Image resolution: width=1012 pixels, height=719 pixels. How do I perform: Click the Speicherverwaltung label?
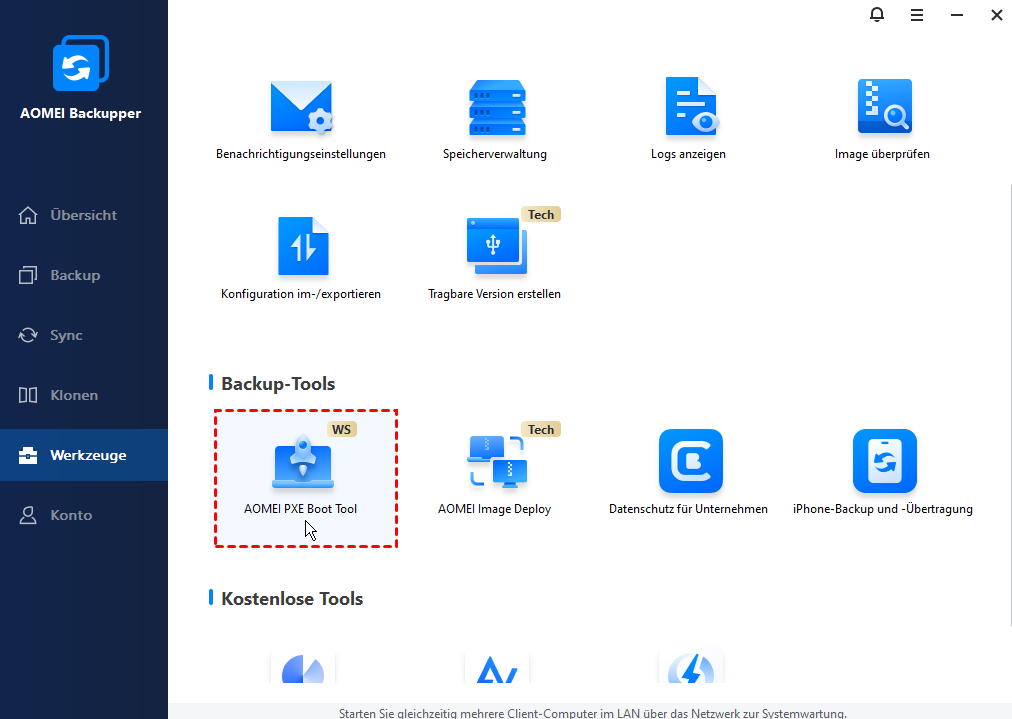494,154
